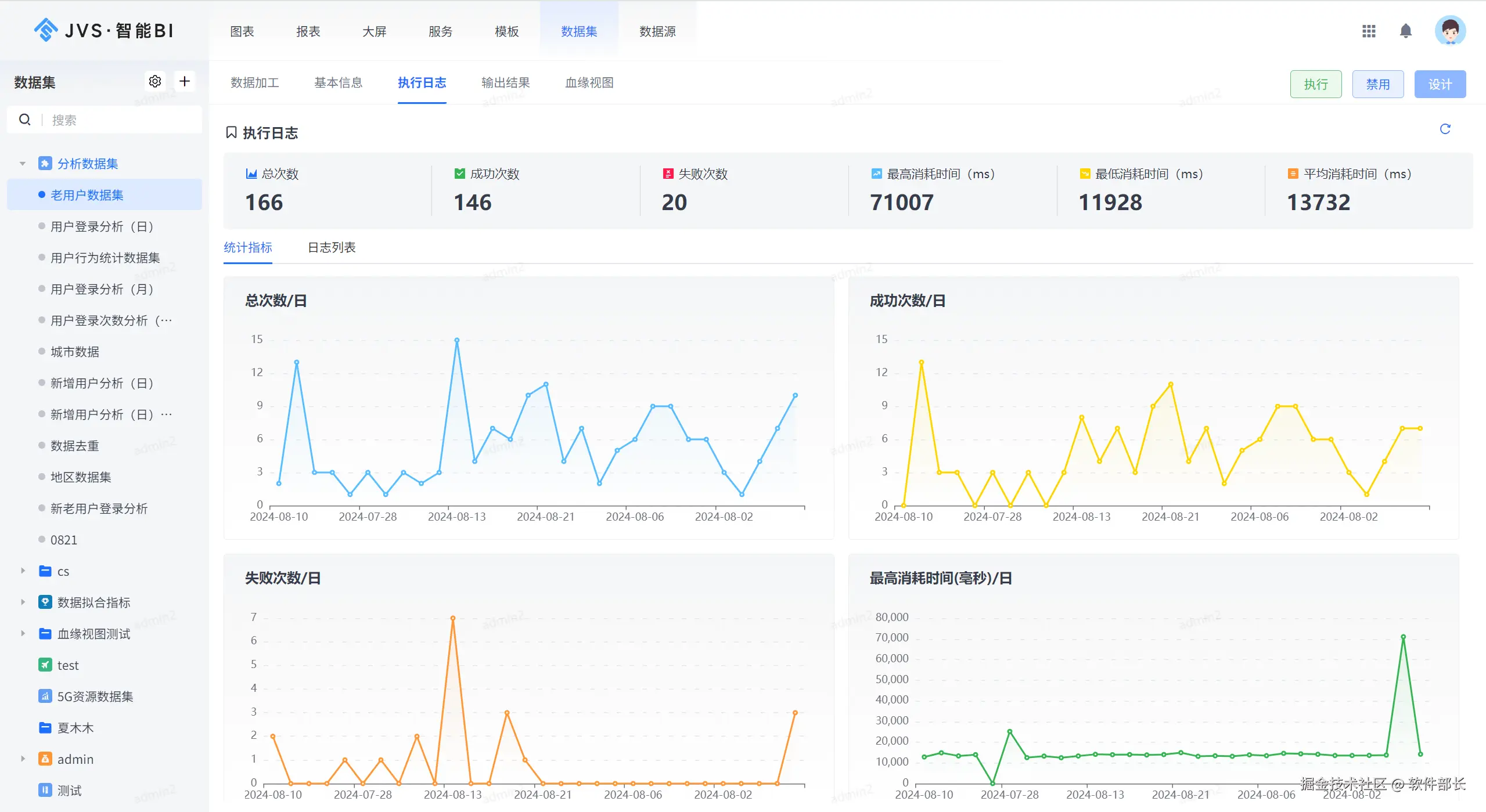The height and width of the screenshot is (812, 1486).
Task: Select 用户行为统计数据集 in the tree
Action: [105, 258]
